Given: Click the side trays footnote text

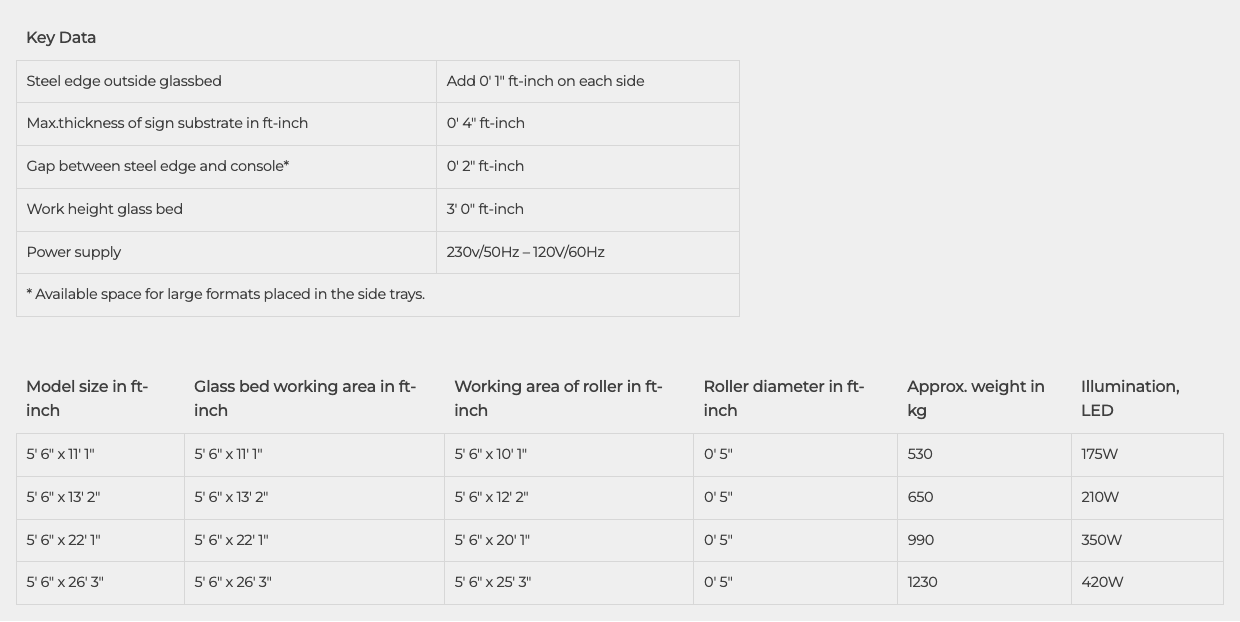Looking at the screenshot, I should tap(226, 294).
